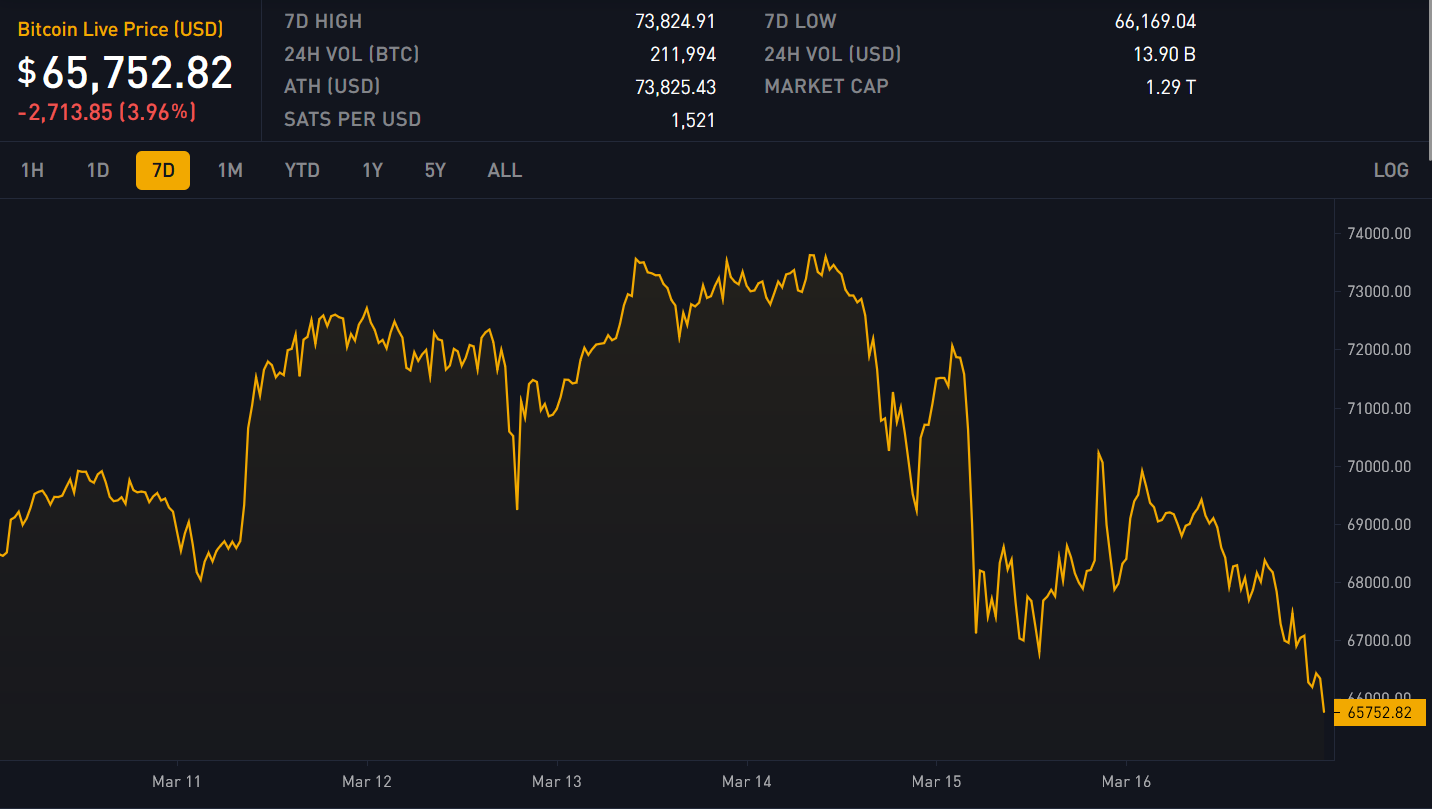This screenshot has height=809, width=1432.
Task: Click the current price $65,752.82
Action: point(126,73)
